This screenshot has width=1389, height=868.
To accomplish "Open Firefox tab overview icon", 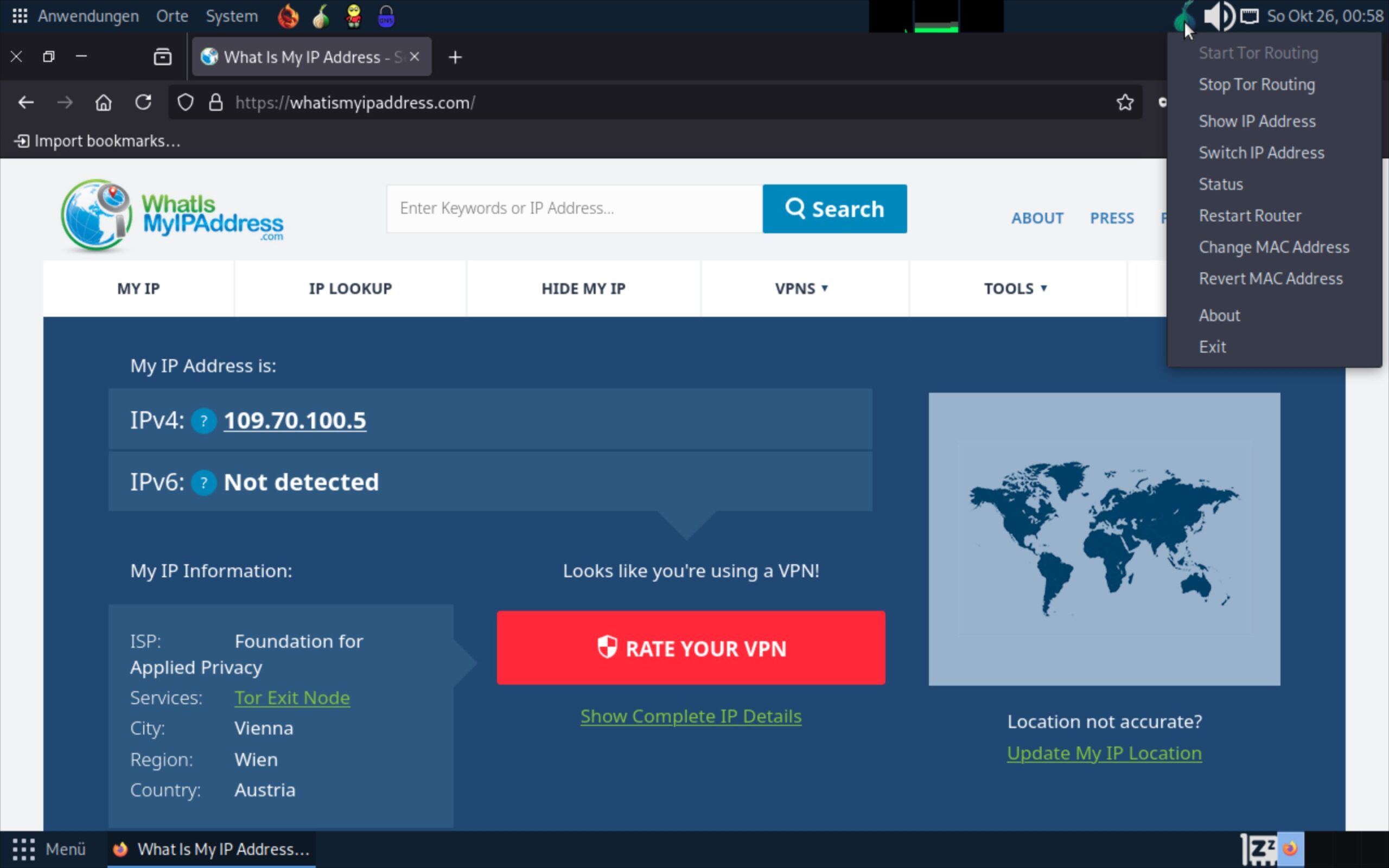I will click(162, 57).
